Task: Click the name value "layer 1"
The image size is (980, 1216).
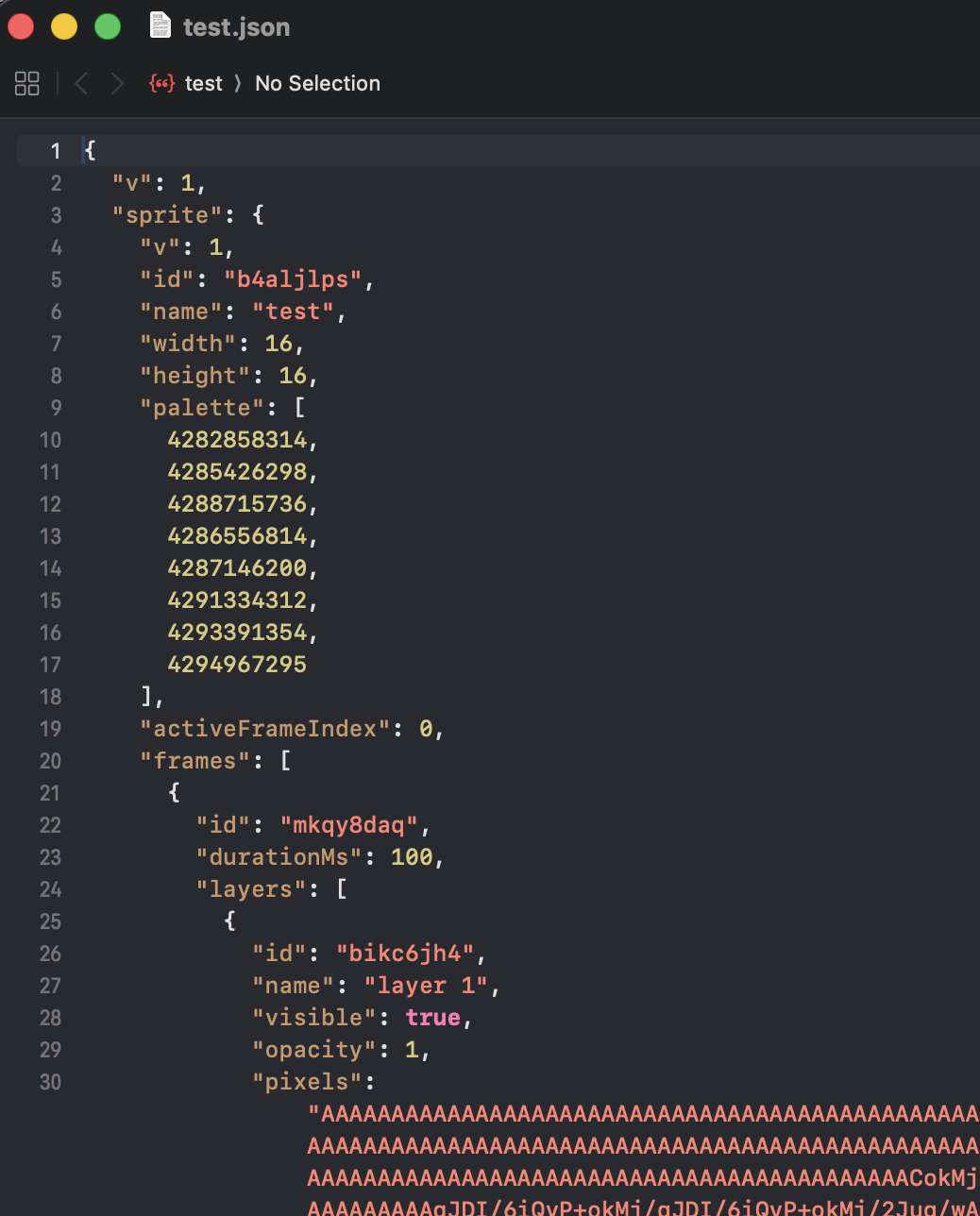Action: click(425, 986)
